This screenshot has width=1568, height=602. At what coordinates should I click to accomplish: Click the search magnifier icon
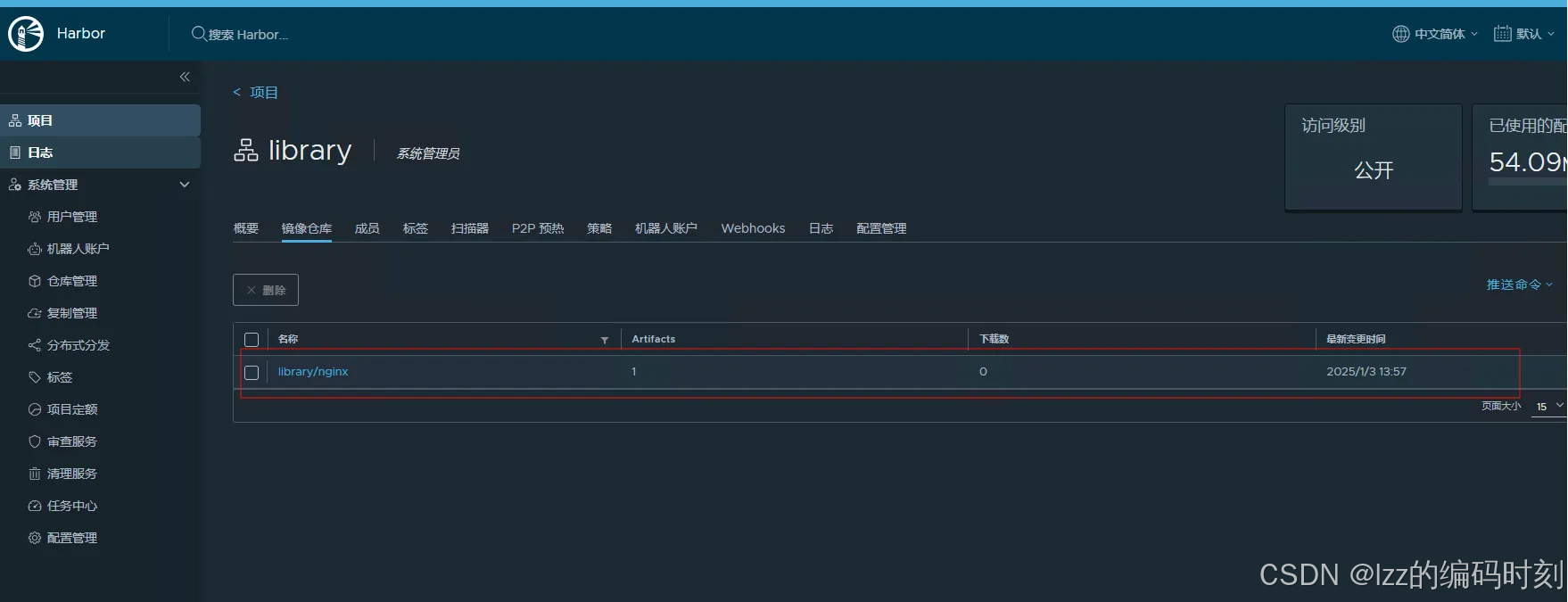[199, 34]
